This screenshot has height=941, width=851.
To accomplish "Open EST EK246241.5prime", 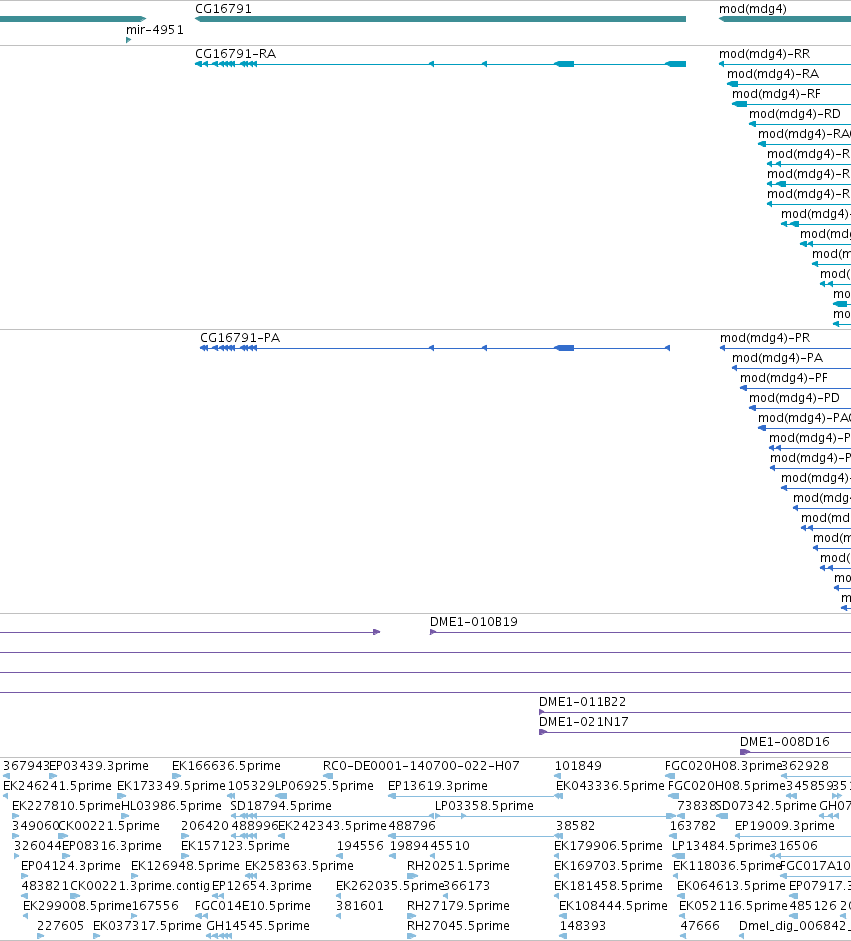I will [x=58, y=786].
